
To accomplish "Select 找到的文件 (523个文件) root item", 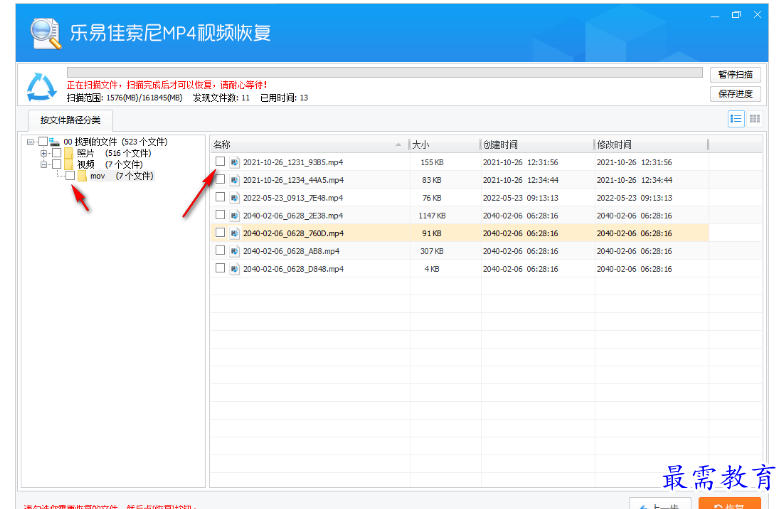I will click(116, 142).
